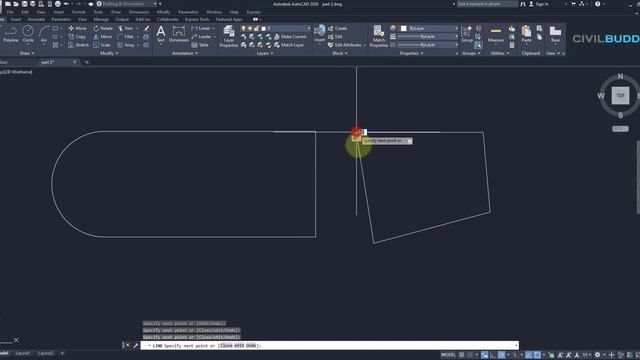Expand the Modify panel
The width and height of the screenshot is (640, 360).
(109, 53)
